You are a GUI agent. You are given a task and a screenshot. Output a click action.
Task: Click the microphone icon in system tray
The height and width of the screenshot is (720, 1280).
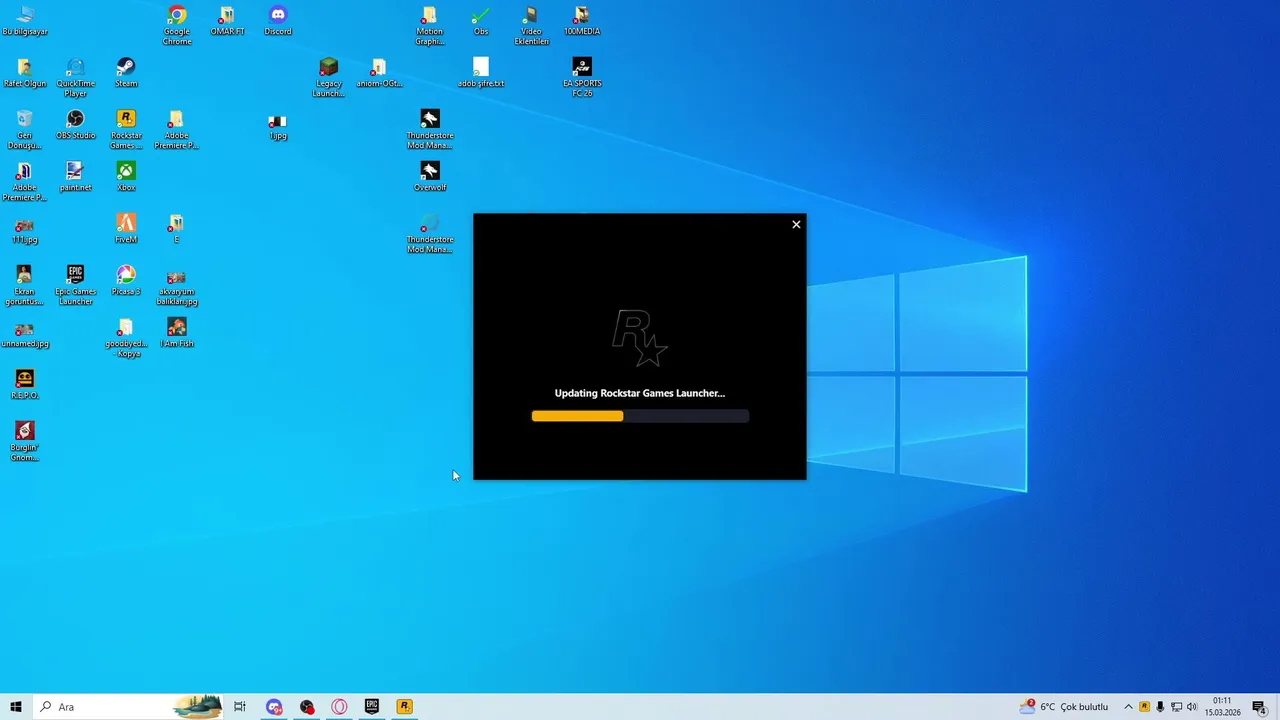pos(1160,707)
